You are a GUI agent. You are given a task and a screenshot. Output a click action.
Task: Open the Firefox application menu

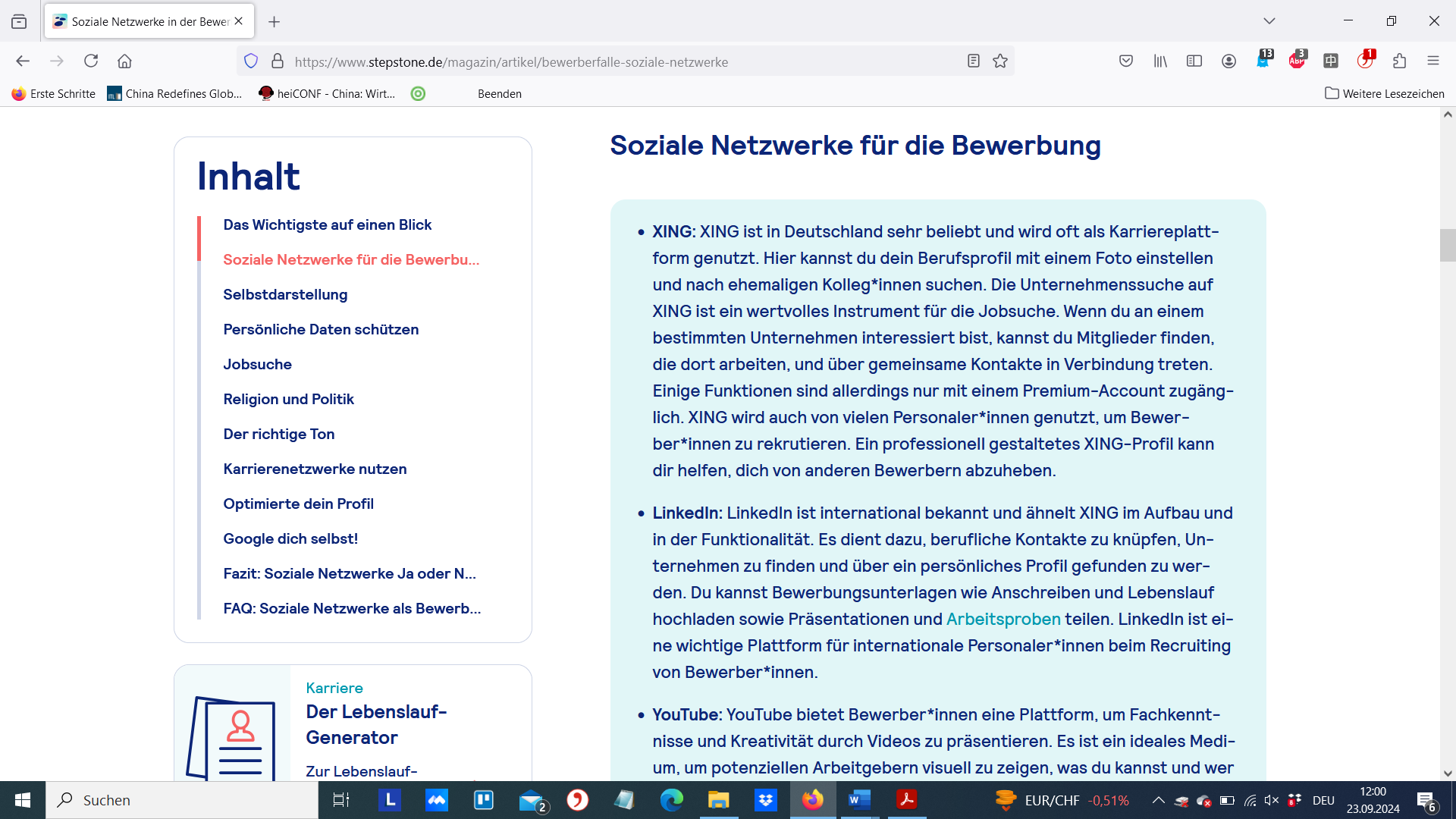pyautogui.click(x=1433, y=61)
